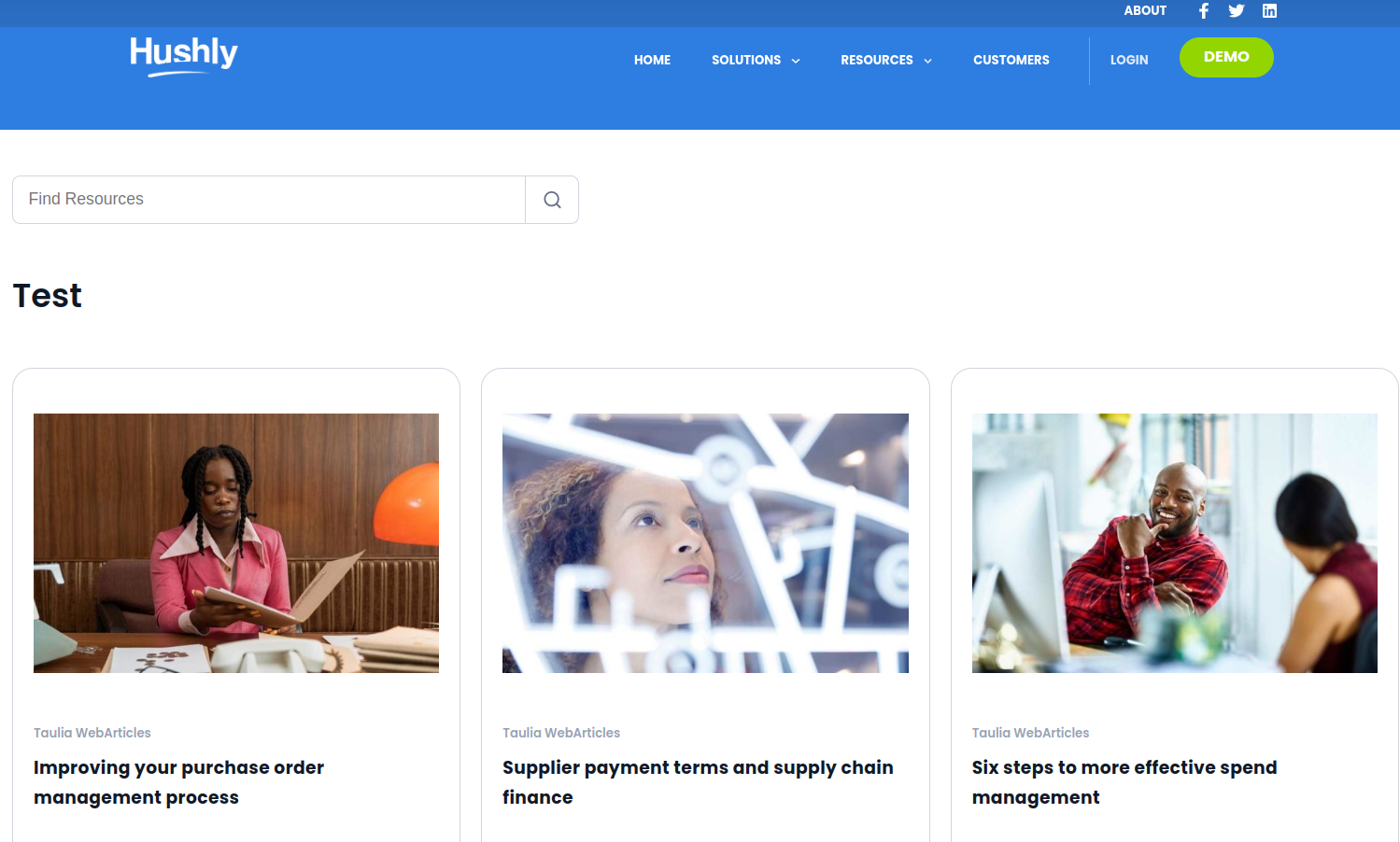This screenshot has height=842, width=1400.
Task: Expand the Resources dropdown chevron
Action: tap(927, 61)
